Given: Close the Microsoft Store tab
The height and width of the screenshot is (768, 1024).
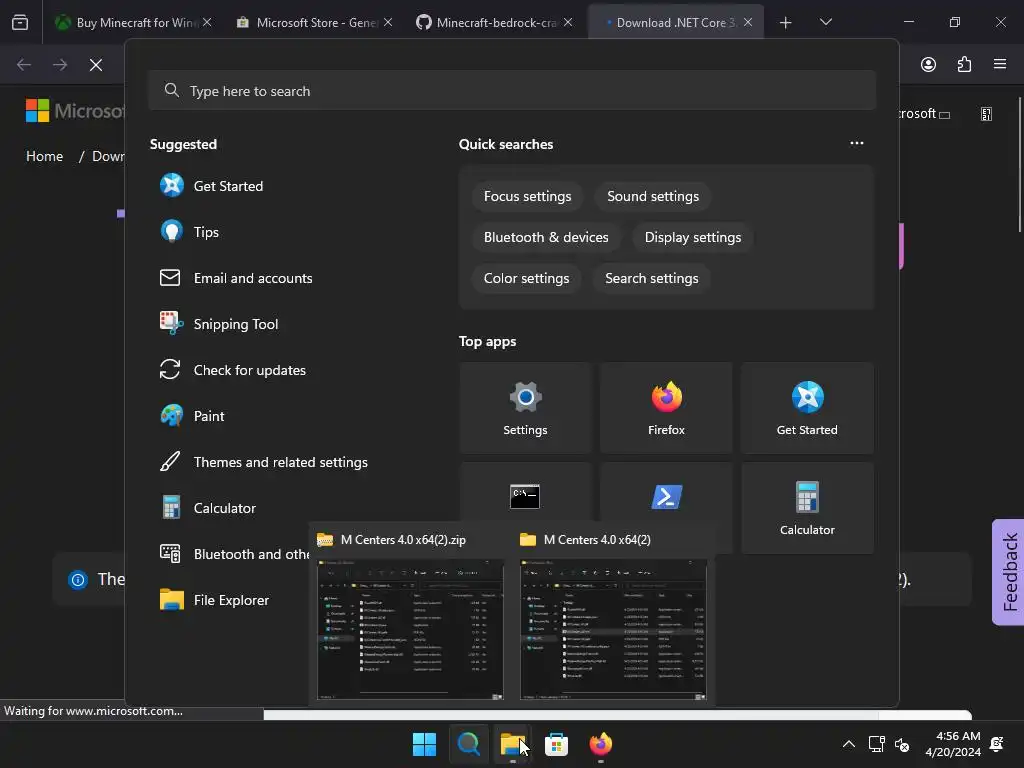Looking at the screenshot, I should click(387, 22).
